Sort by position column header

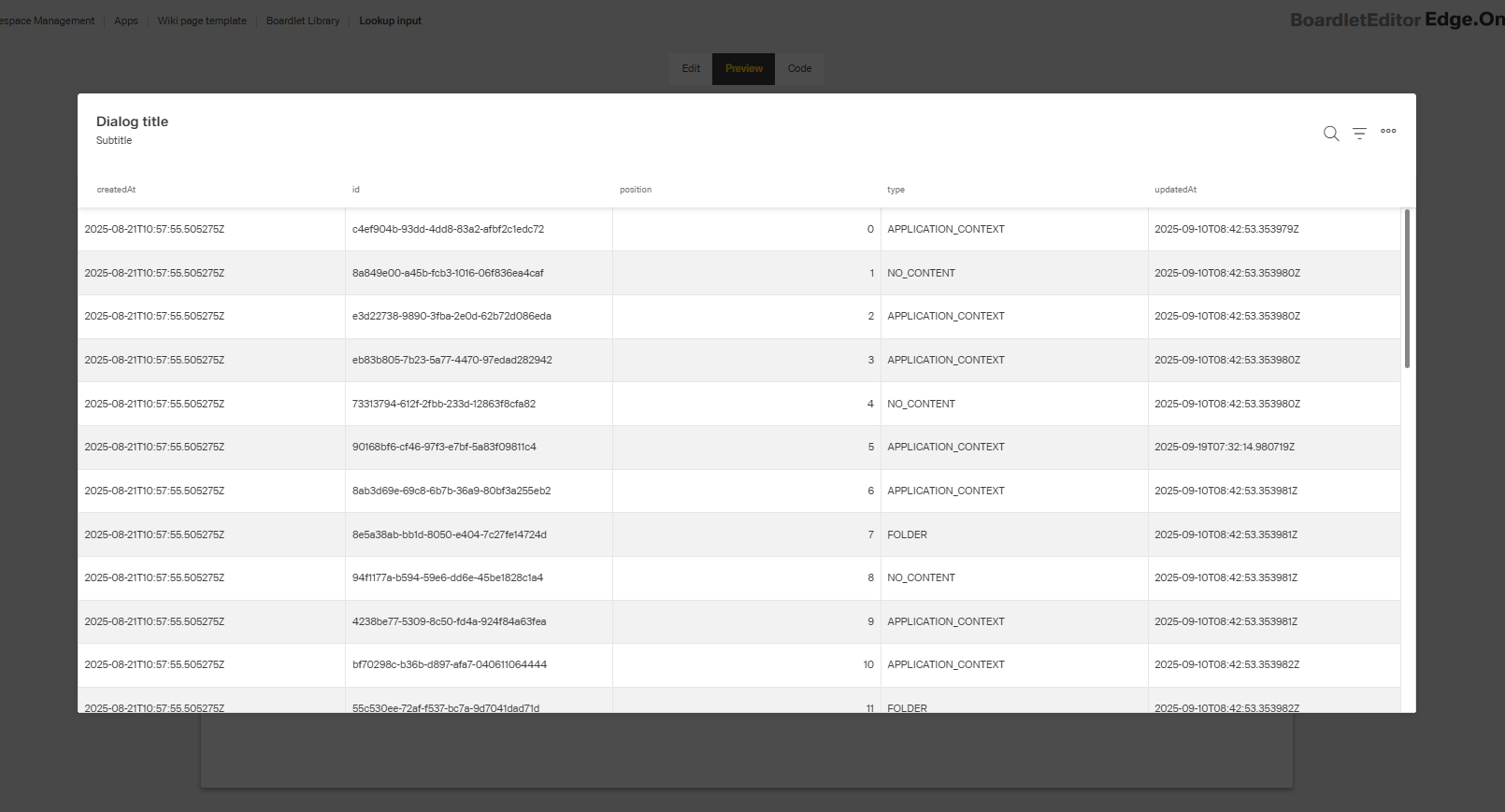pyautogui.click(x=636, y=190)
